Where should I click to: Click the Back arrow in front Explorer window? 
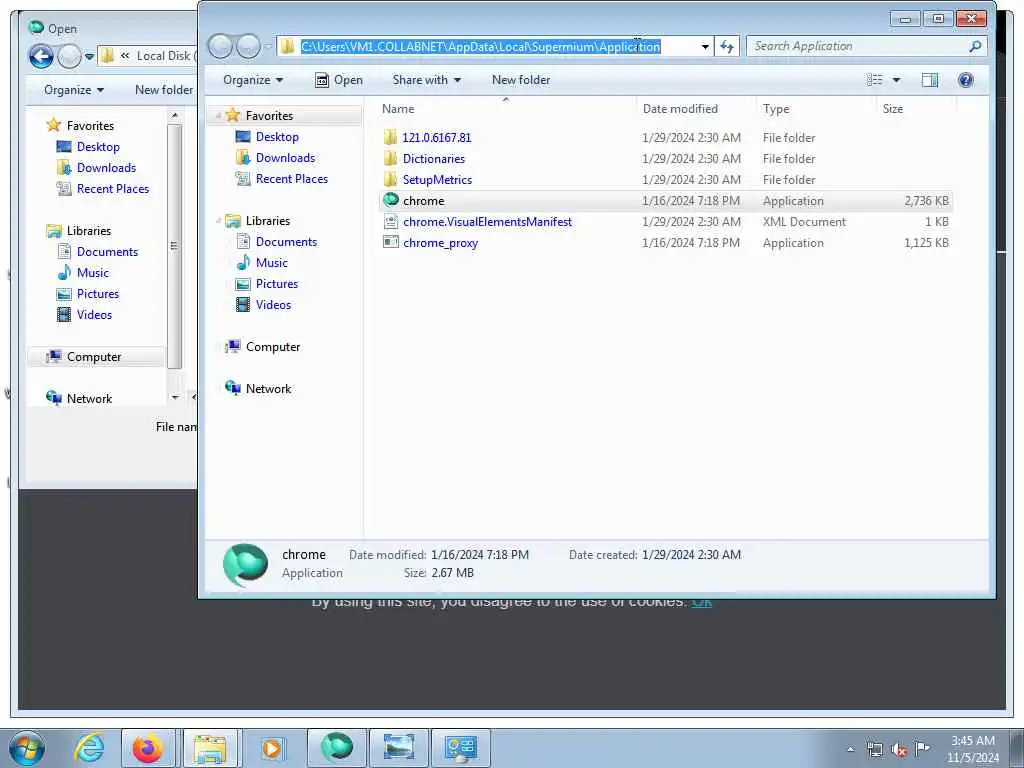221,46
